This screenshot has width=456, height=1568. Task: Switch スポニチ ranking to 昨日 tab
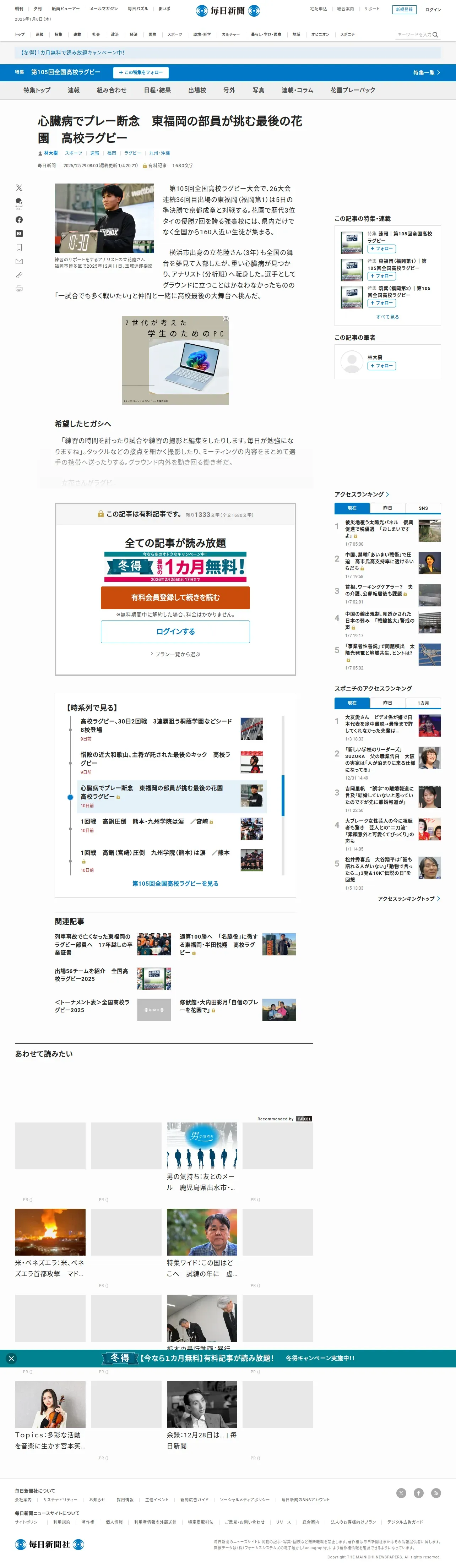click(388, 703)
